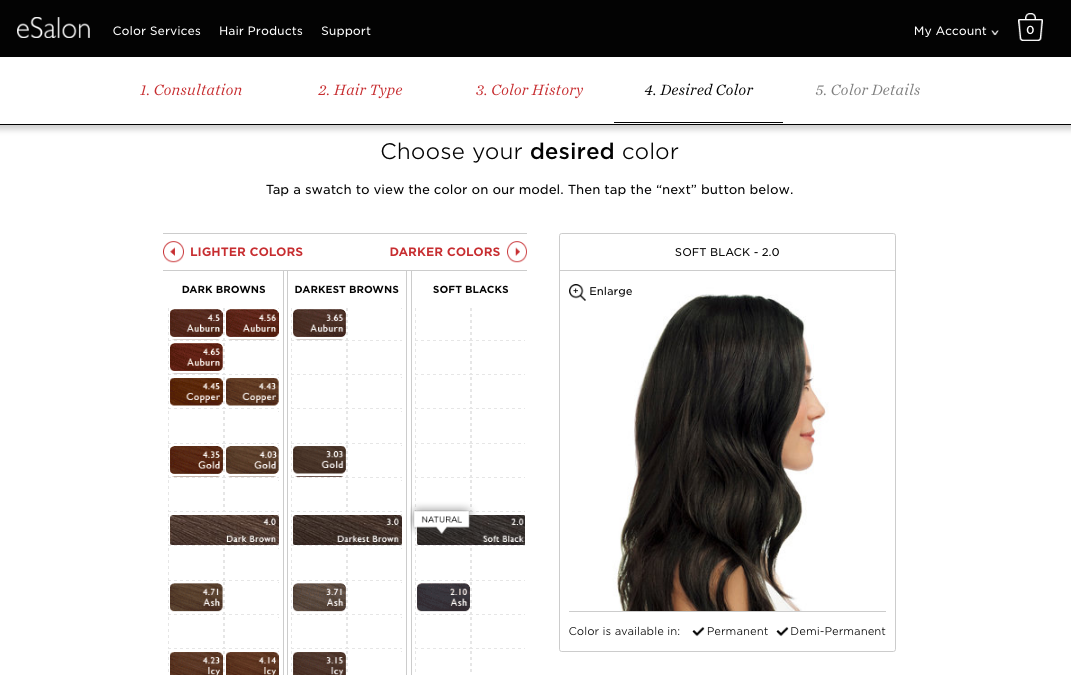The width and height of the screenshot is (1071, 675).
Task: Open the Color Services menu
Action: pyautogui.click(x=156, y=31)
